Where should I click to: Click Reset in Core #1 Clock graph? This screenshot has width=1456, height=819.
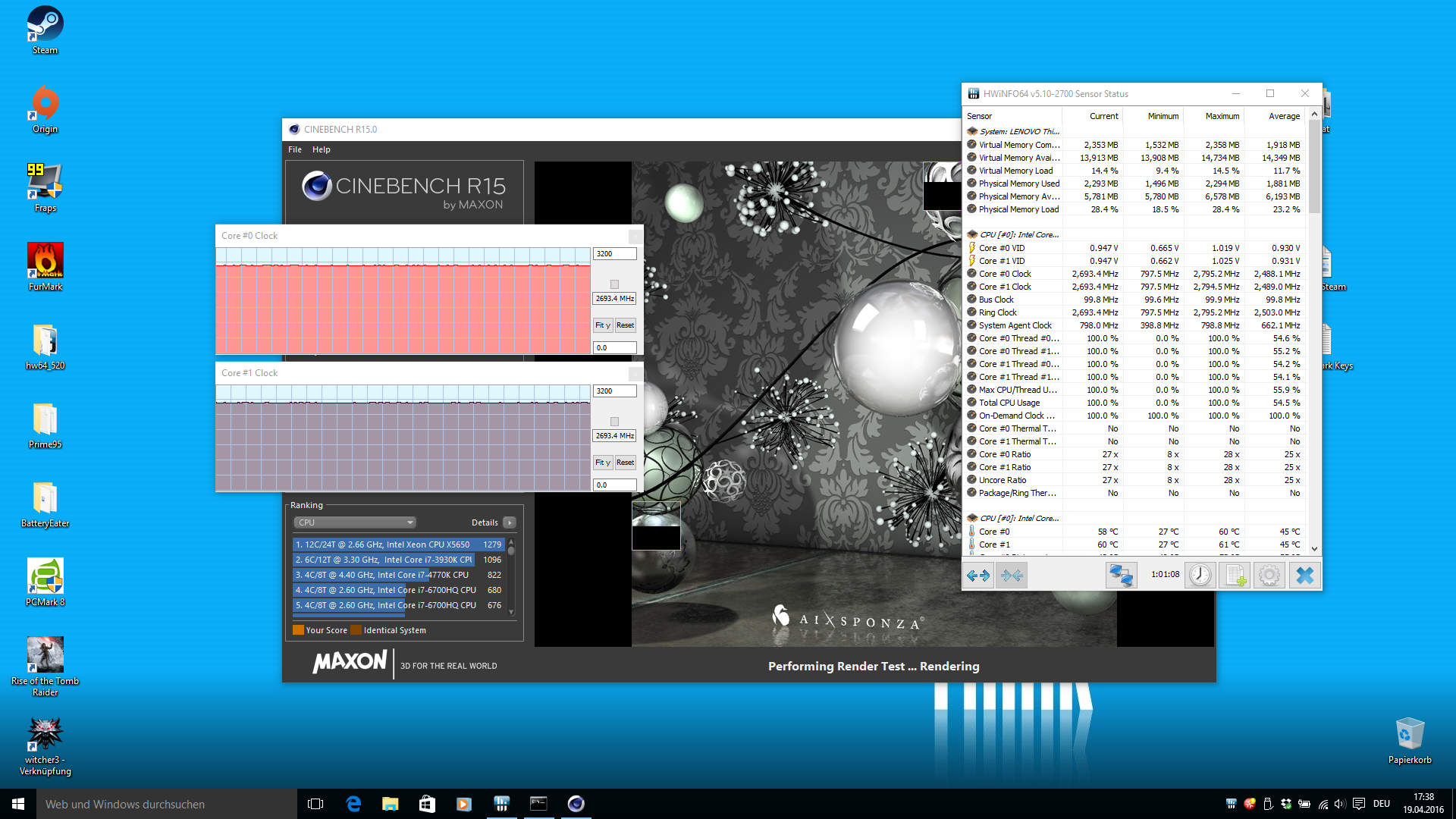[626, 463]
